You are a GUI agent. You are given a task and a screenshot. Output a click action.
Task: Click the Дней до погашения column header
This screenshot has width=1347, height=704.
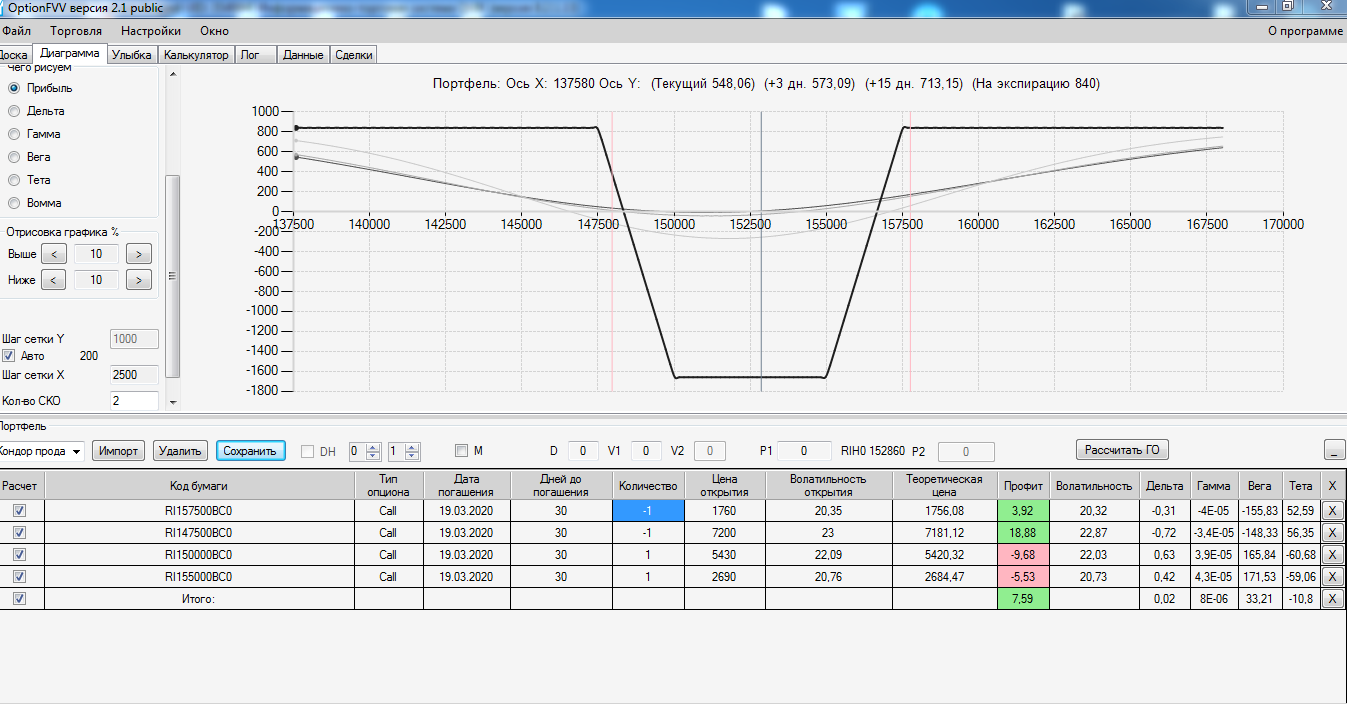[x=561, y=485]
